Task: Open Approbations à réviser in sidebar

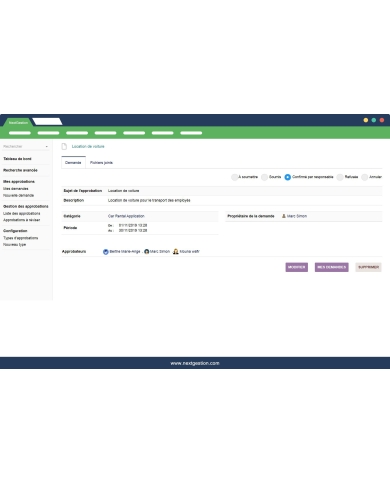Action: [x=22, y=220]
